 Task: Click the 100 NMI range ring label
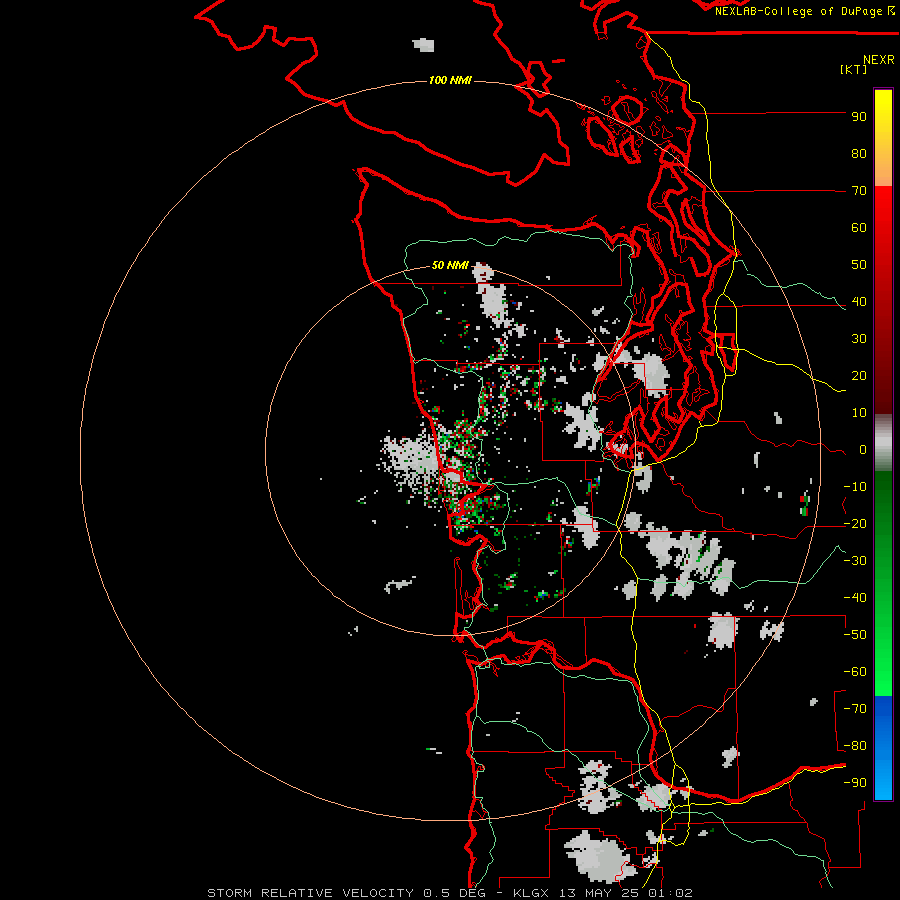(450, 80)
